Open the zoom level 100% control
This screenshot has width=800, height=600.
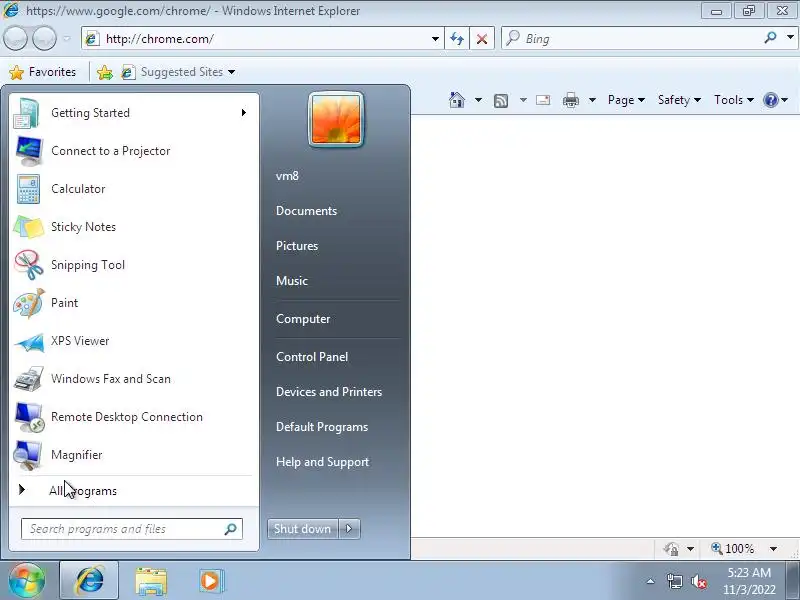click(733, 548)
